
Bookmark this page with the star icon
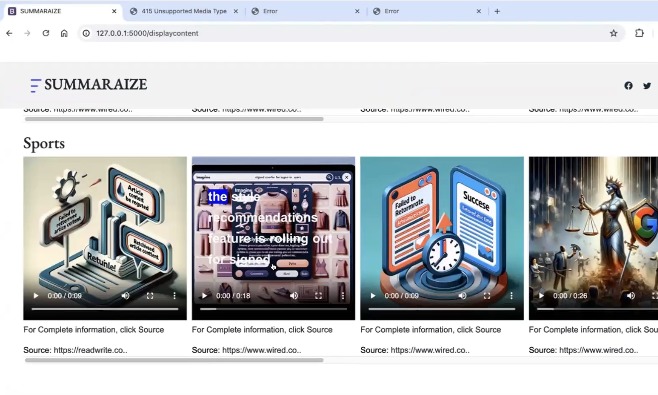pyautogui.click(x=614, y=33)
